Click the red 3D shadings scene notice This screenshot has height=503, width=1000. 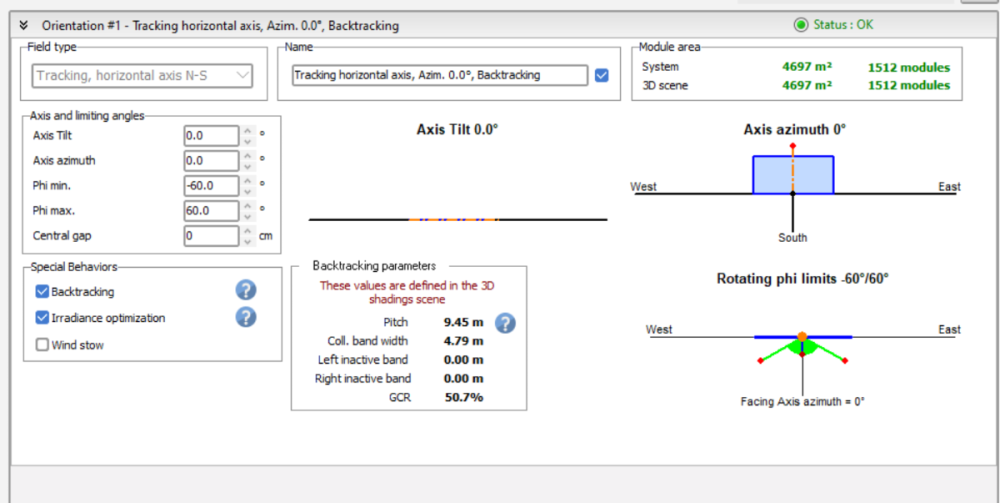407,293
